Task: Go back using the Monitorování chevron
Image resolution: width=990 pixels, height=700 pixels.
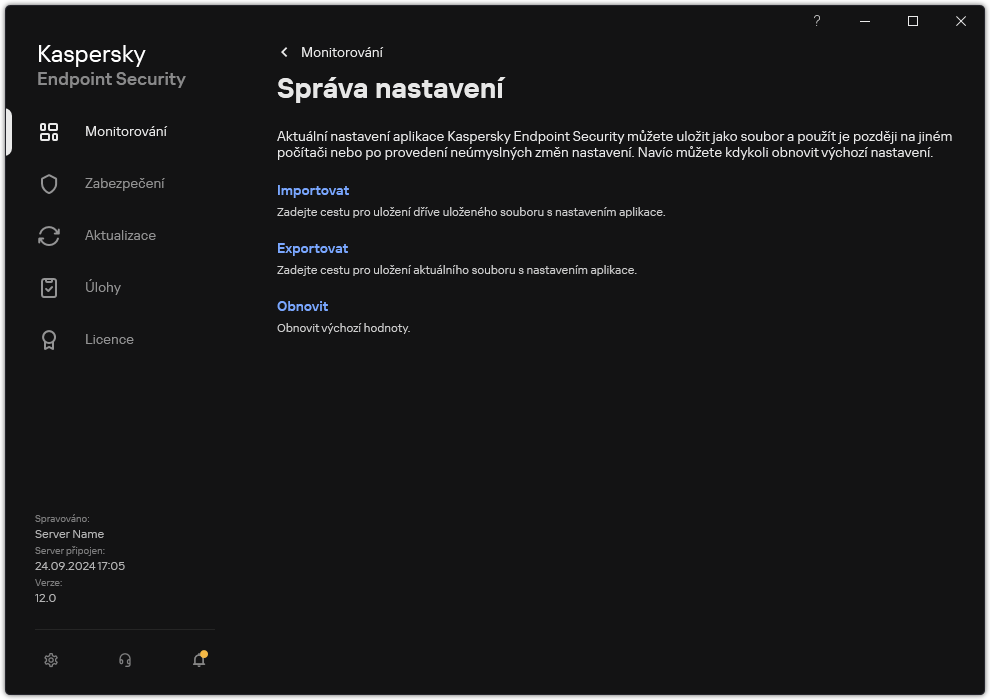Action: [x=284, y=52]
